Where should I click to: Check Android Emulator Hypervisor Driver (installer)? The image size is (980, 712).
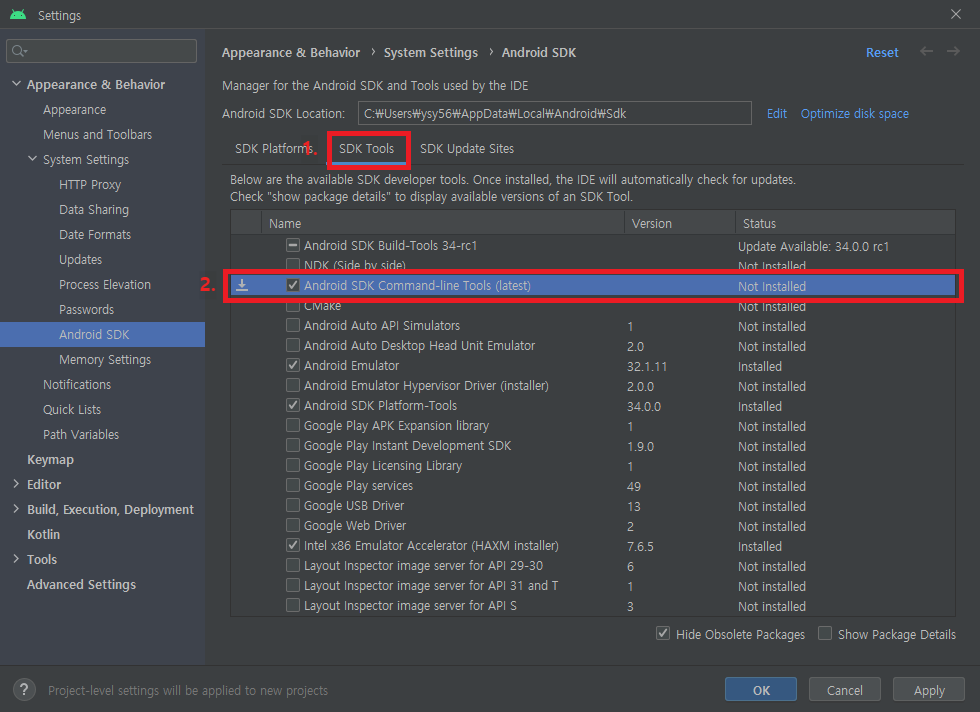click(x=292, y=385)
